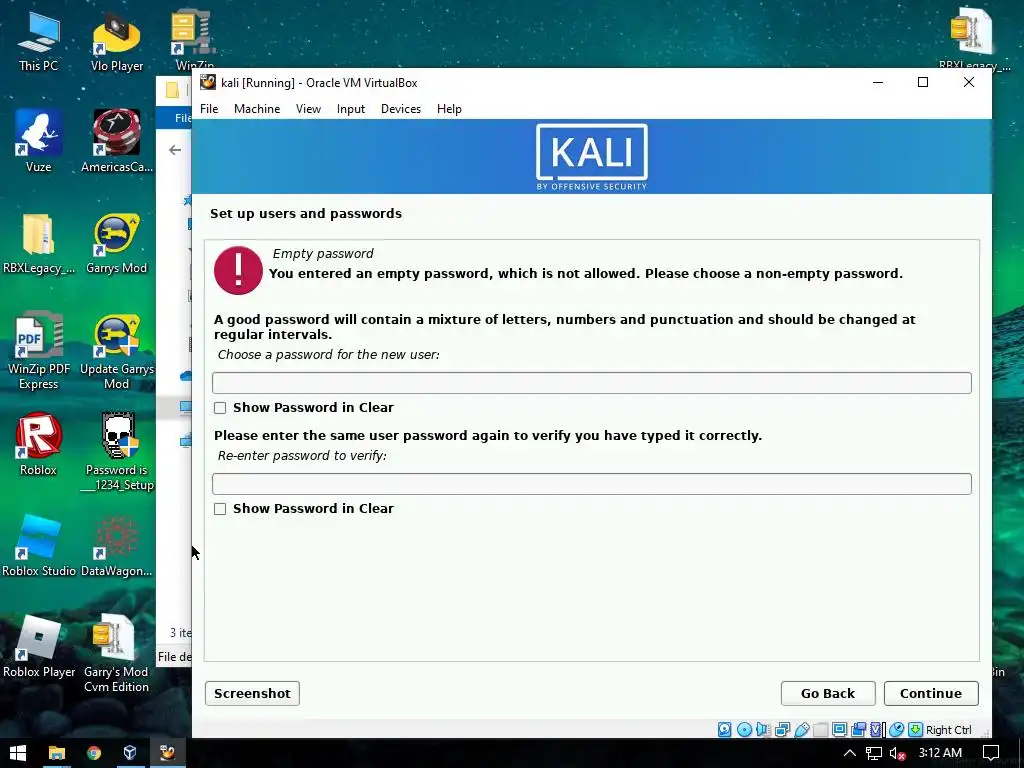
Task: Open the notifications action center icon
Action: [991, 753]
